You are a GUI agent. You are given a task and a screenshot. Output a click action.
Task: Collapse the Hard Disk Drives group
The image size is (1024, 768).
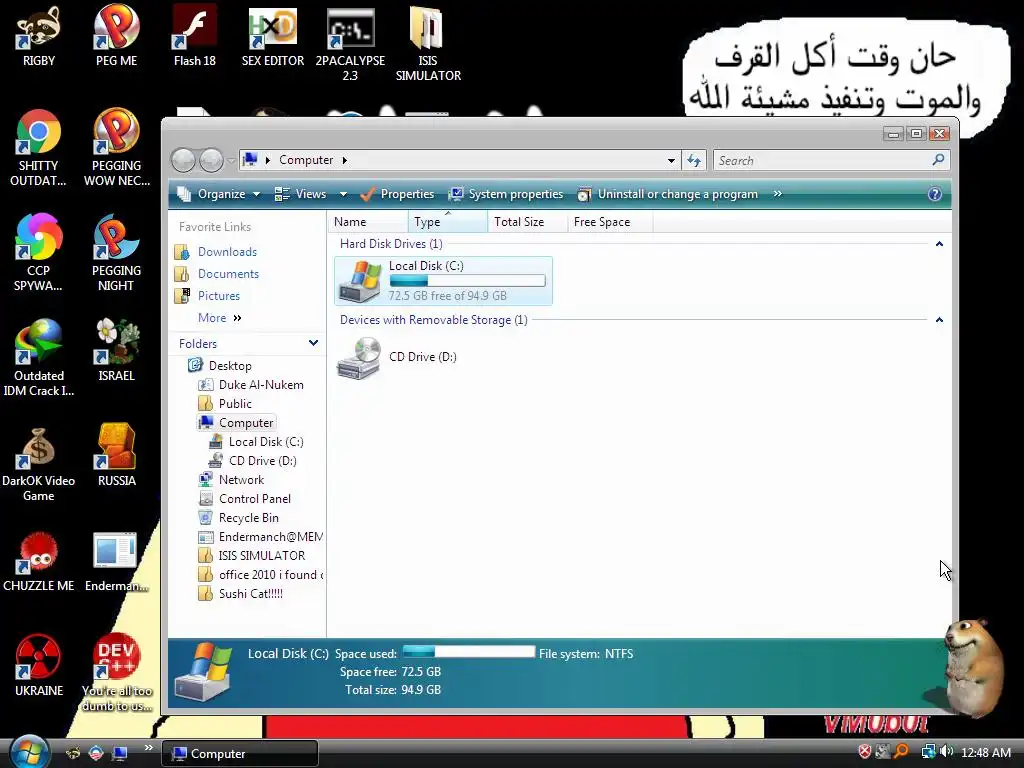pos(939,244)
